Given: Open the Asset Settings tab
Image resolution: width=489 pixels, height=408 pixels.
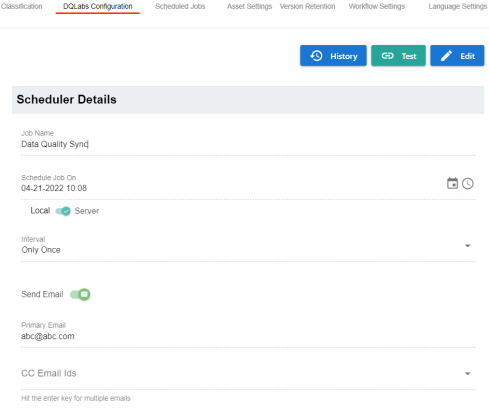Looking at the screenshot, I should (x=249, y=6).
